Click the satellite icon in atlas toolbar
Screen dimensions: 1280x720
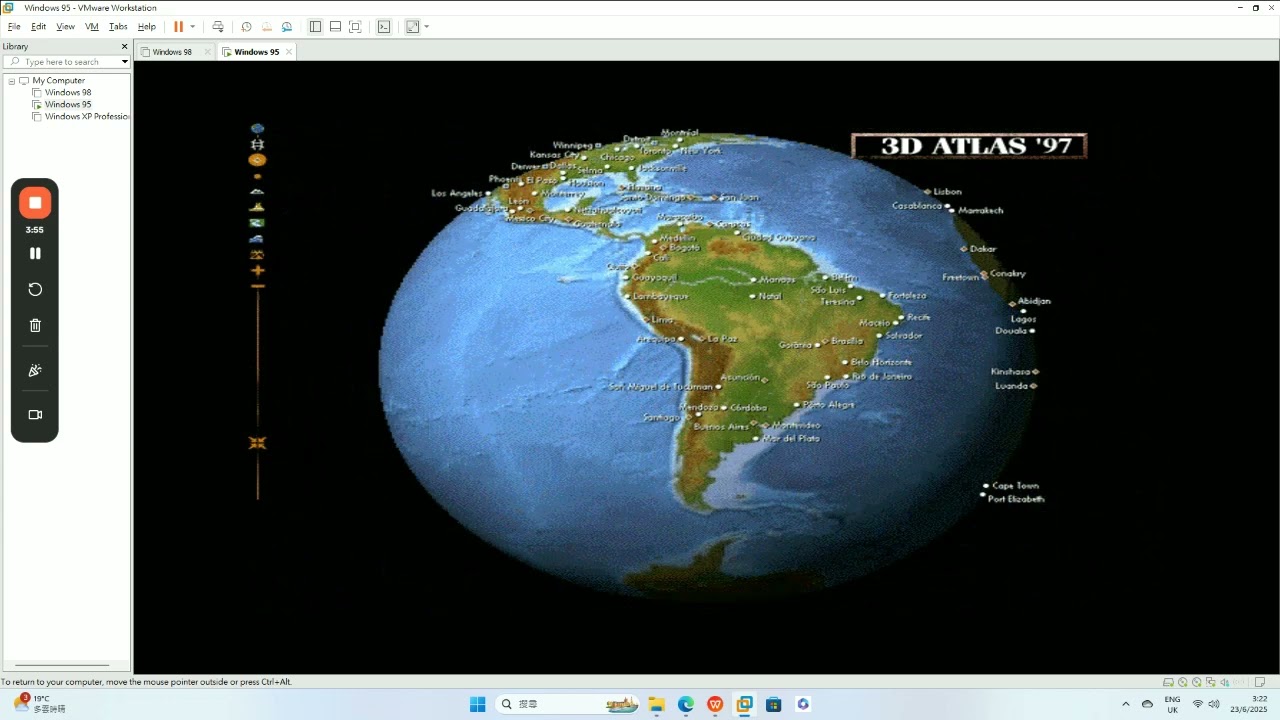258,145
